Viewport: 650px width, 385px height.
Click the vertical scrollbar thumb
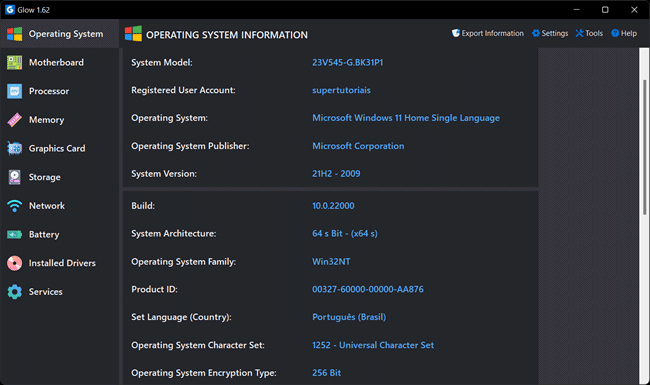click(644, 147)
